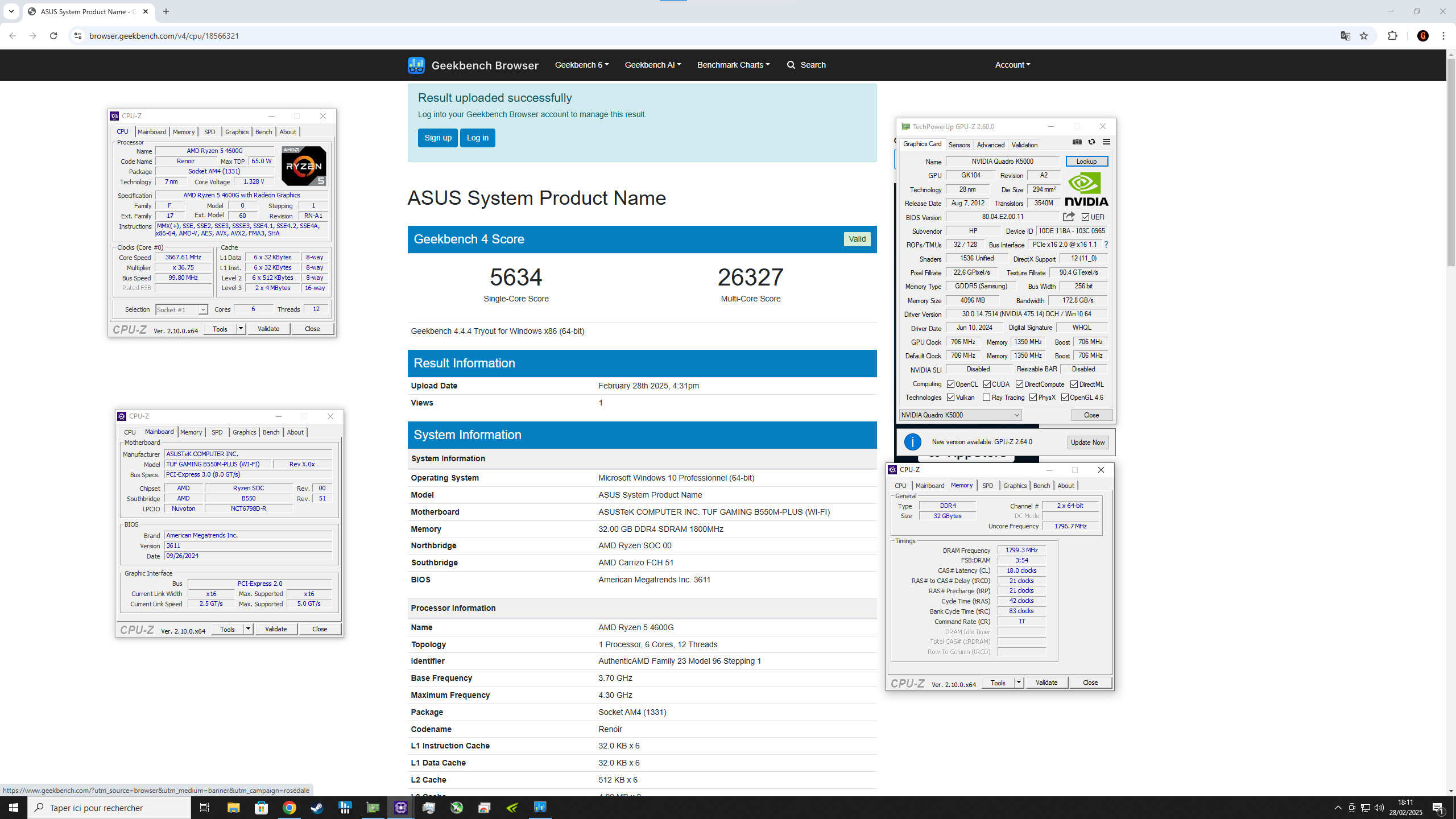
Task: Open the Chrome tab search chevron
Action: click(11, 11)
